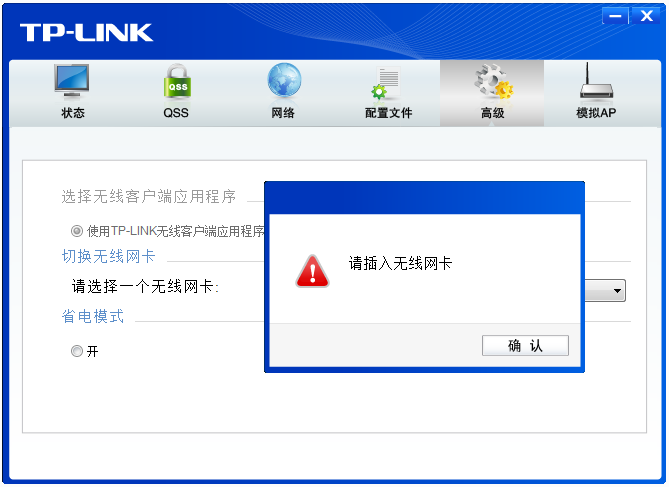This screenshot has height=487, width=669.
Task: Go to the 配置文件 tab label
Action: click(388, 113)
